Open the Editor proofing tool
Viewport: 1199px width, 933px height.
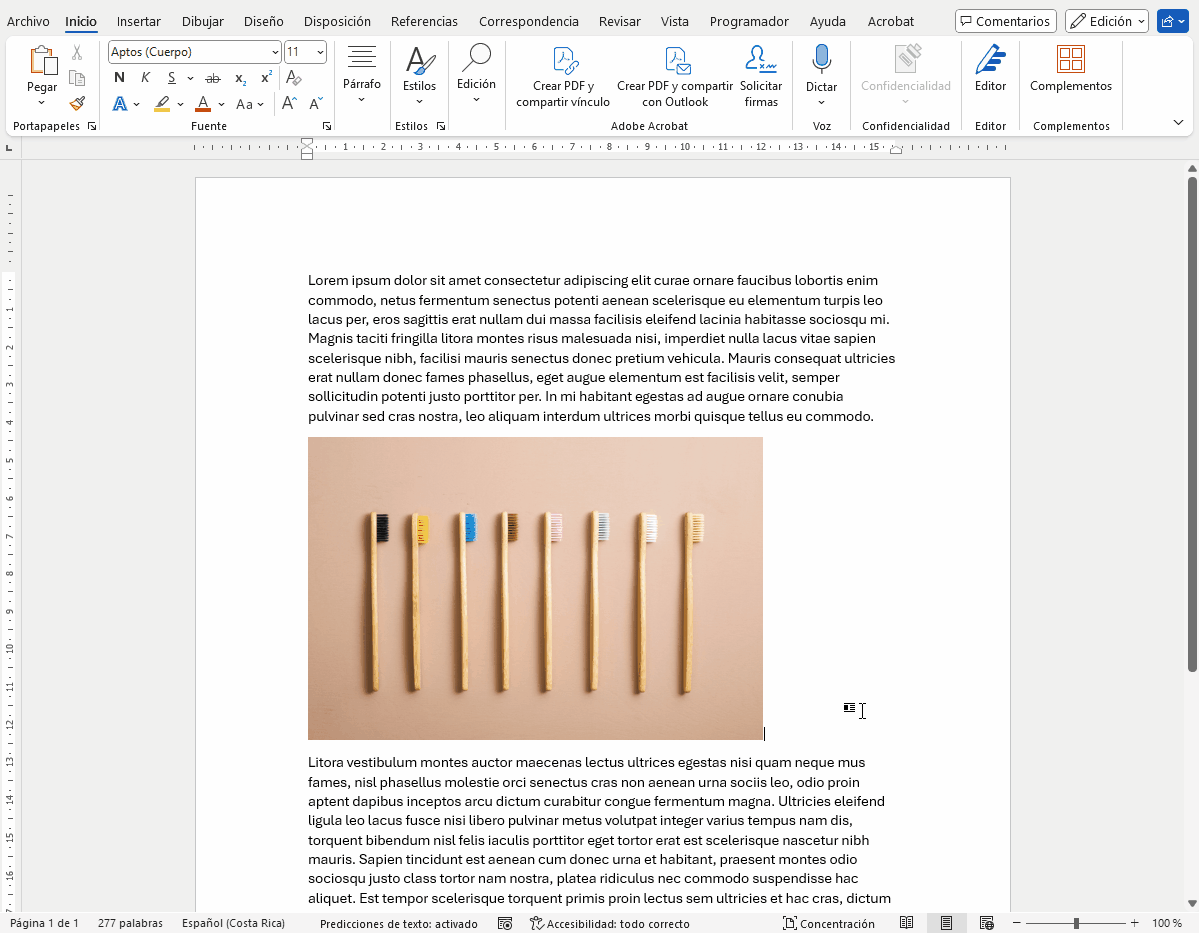[990, 68]
